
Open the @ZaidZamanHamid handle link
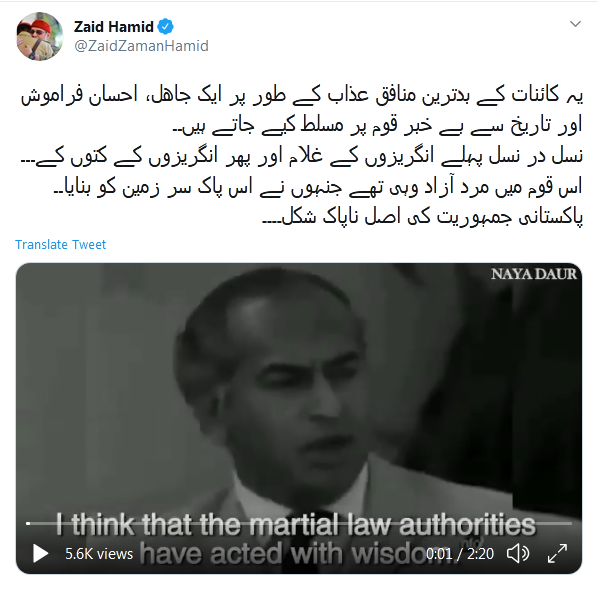(x=141, y=46)
